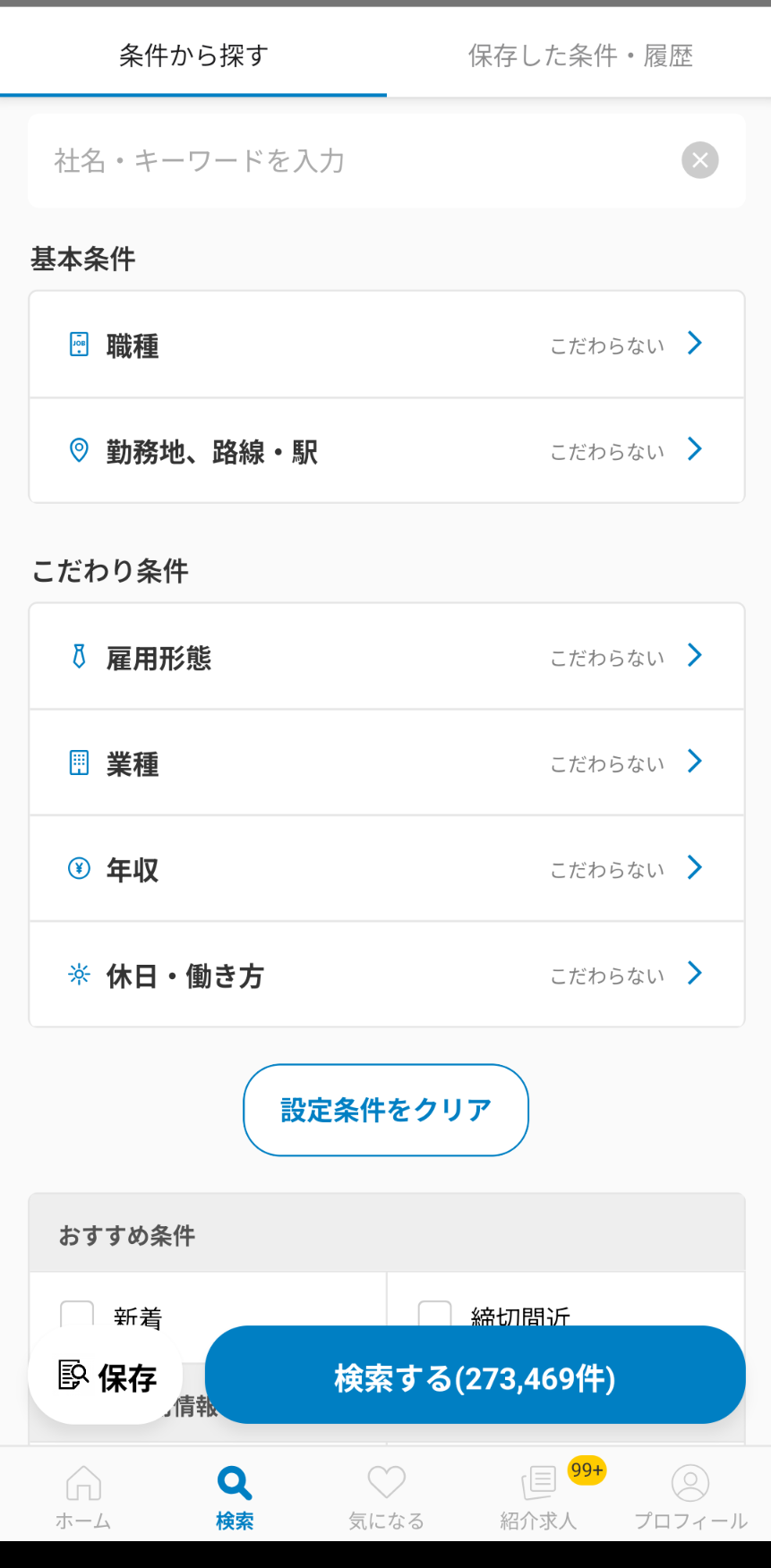The height and width of the screenshot is (1568, 771).
Task: Expand 休日・働き方 chevron
Action: coord(695,974)
